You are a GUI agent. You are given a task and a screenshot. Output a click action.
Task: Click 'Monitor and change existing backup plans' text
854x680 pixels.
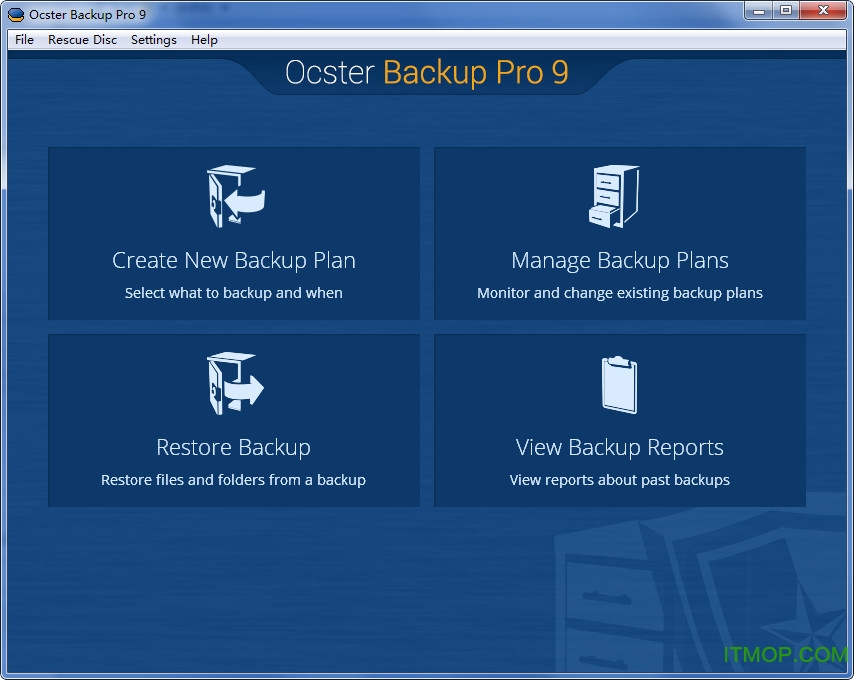620,293
